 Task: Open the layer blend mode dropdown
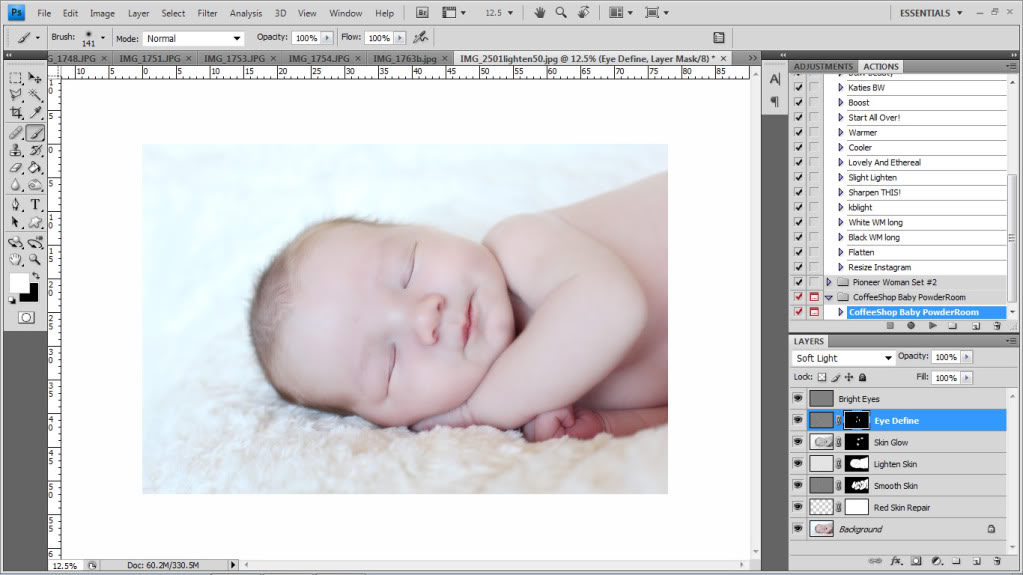tap(843, 358)
